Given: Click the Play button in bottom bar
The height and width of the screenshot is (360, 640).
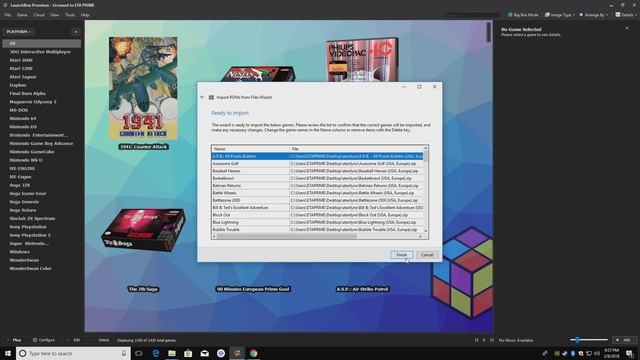Looking at the screenshot, I should coord(14,340).
